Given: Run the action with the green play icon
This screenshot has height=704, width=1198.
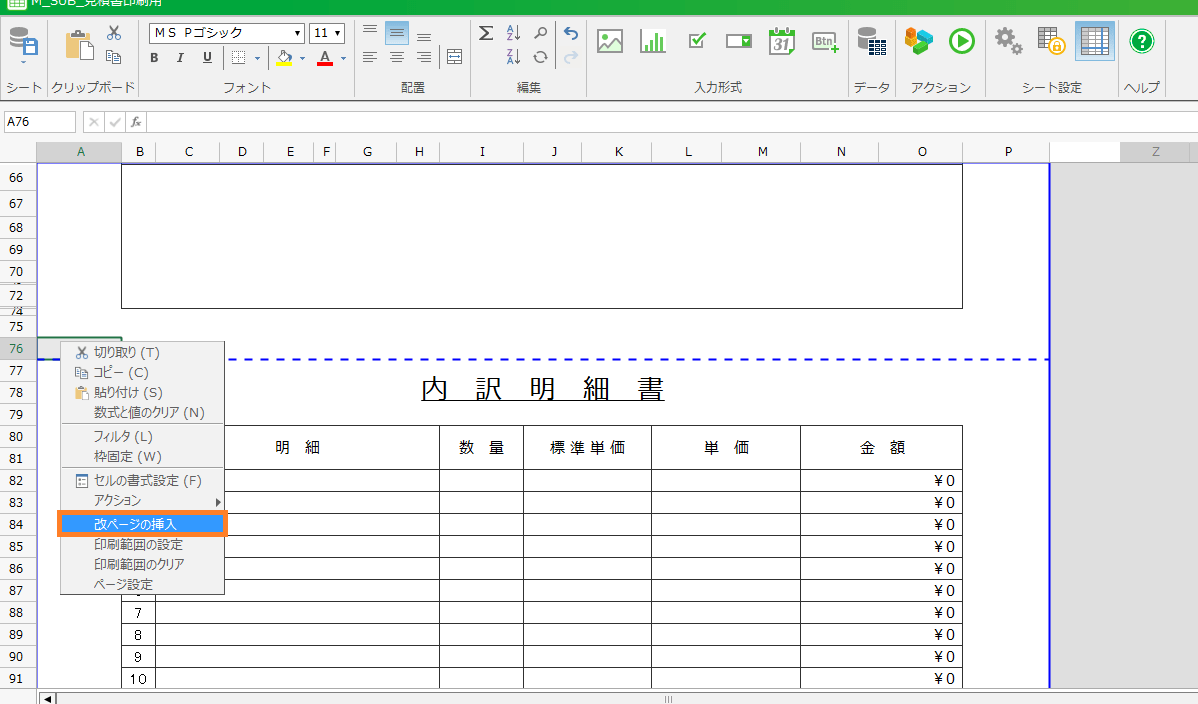Looking at the screenshot, I should click(961, 41).
